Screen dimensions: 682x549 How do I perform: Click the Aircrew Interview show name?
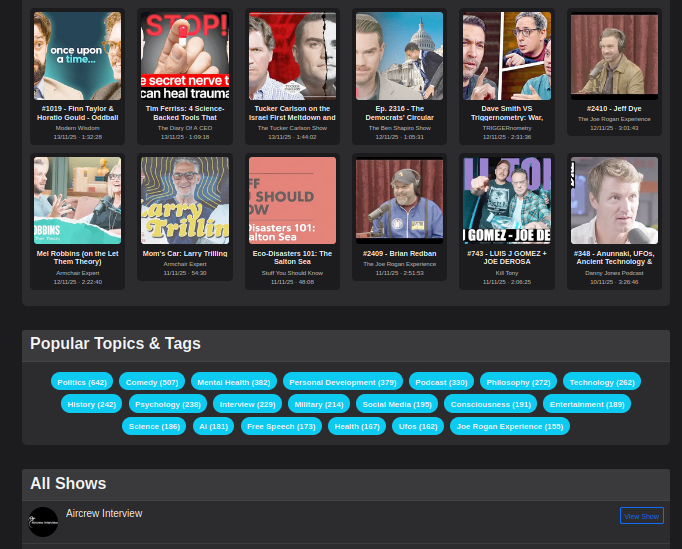(x=104, y=514)
